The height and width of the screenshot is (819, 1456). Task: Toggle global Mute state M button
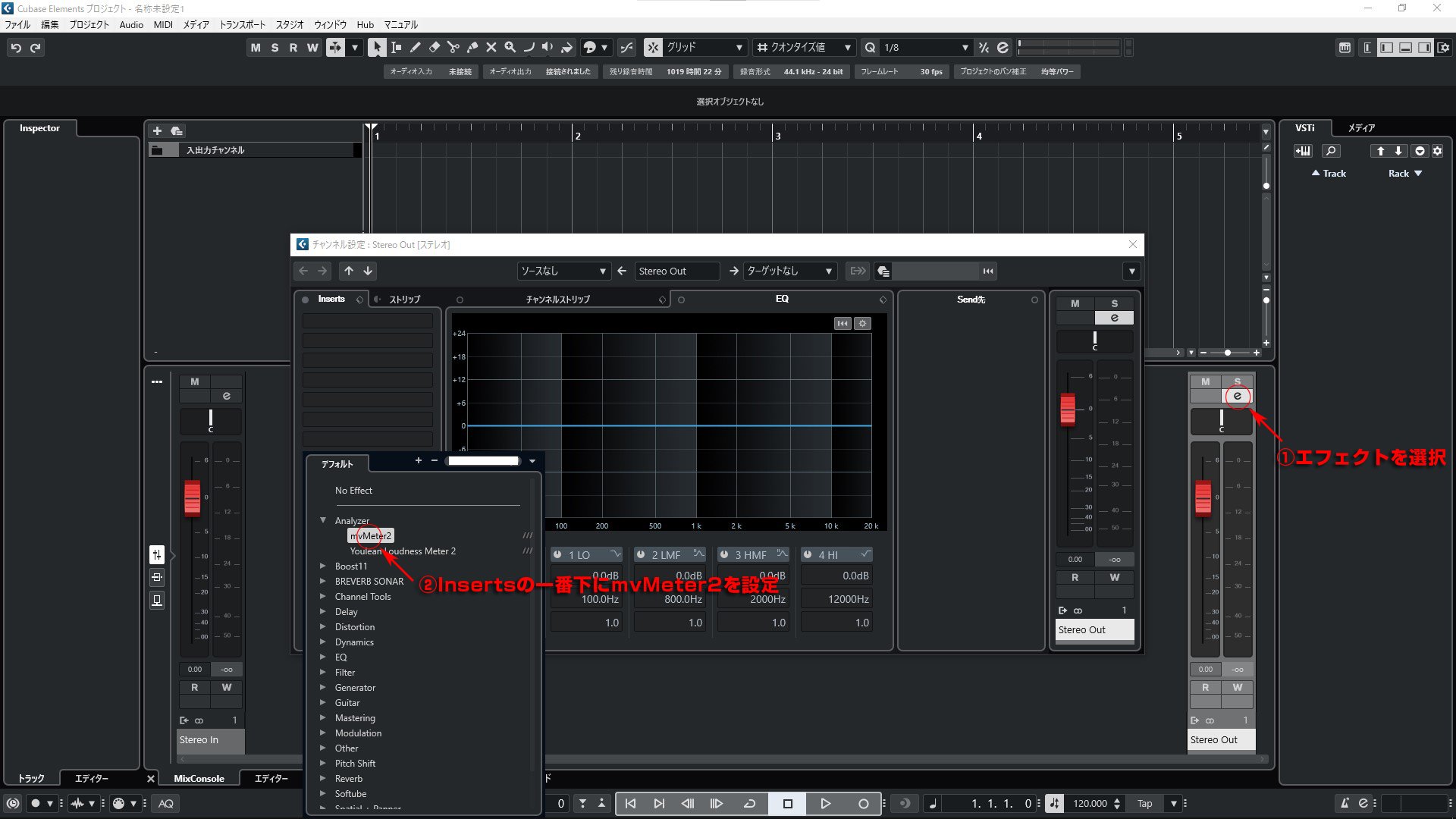coord(256,48)
